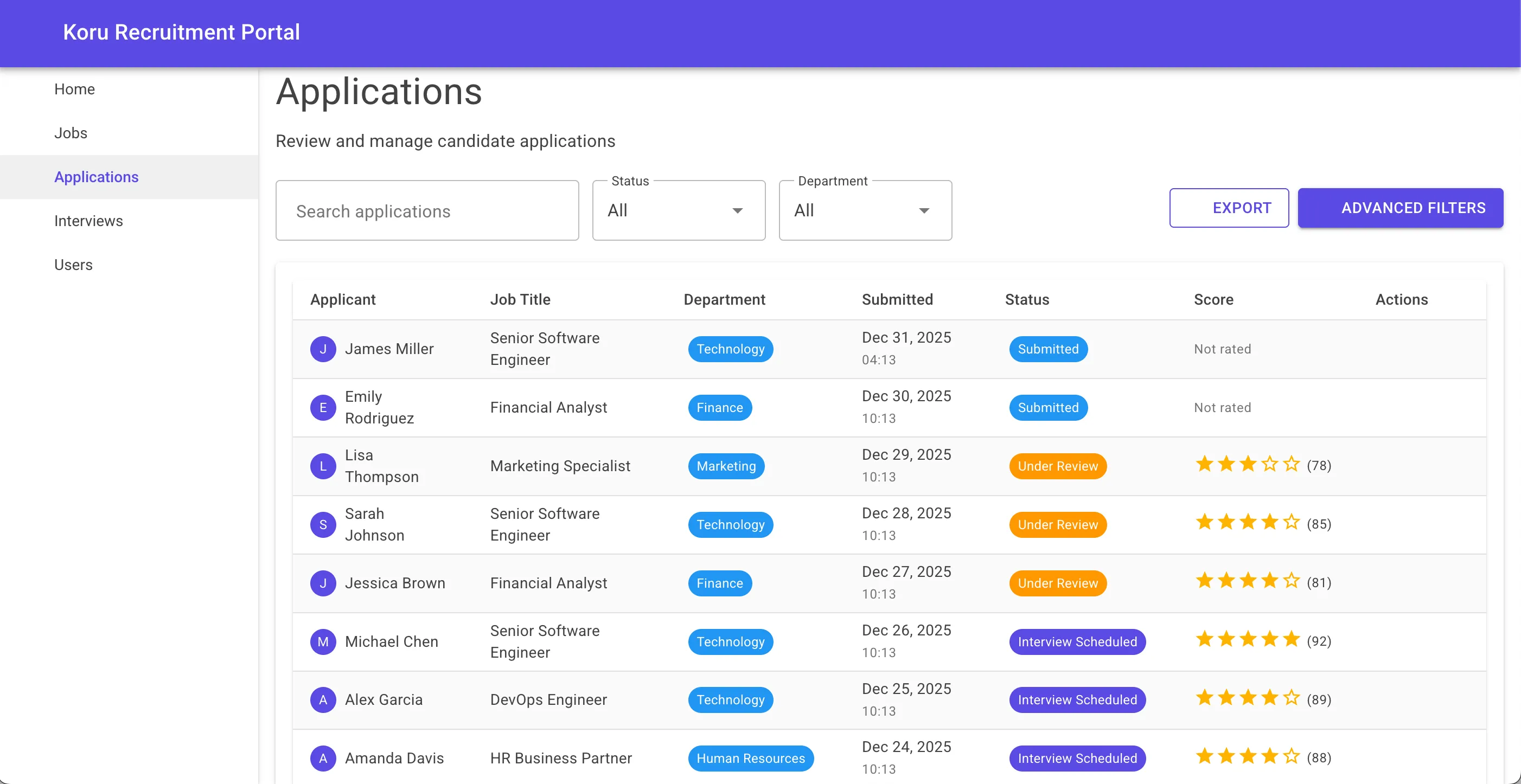This screenshot has width=1521, height=784.
Task: Click James Miller's avatar icon
Action: tap(323, 349)
